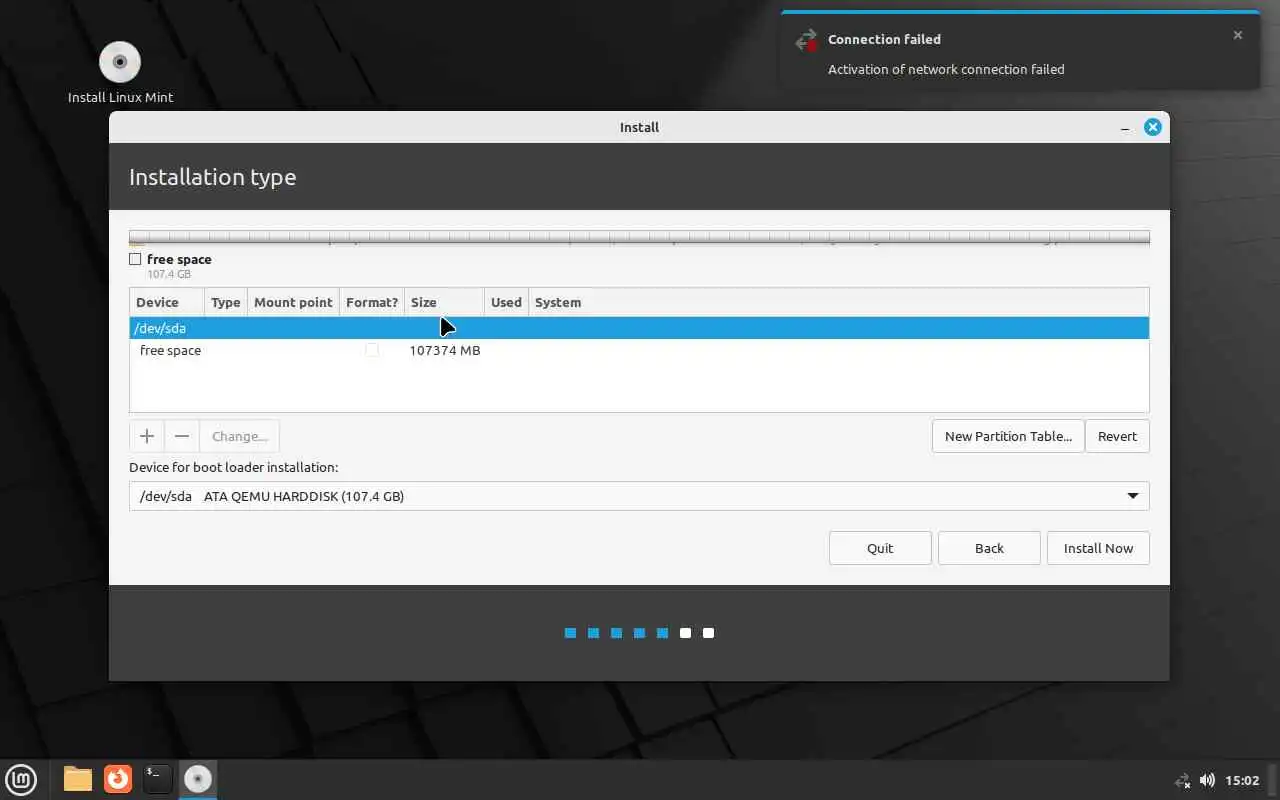Click the free space legend checkbox
The height and width of the screenshot is (800, 1280).
[135, 259]
